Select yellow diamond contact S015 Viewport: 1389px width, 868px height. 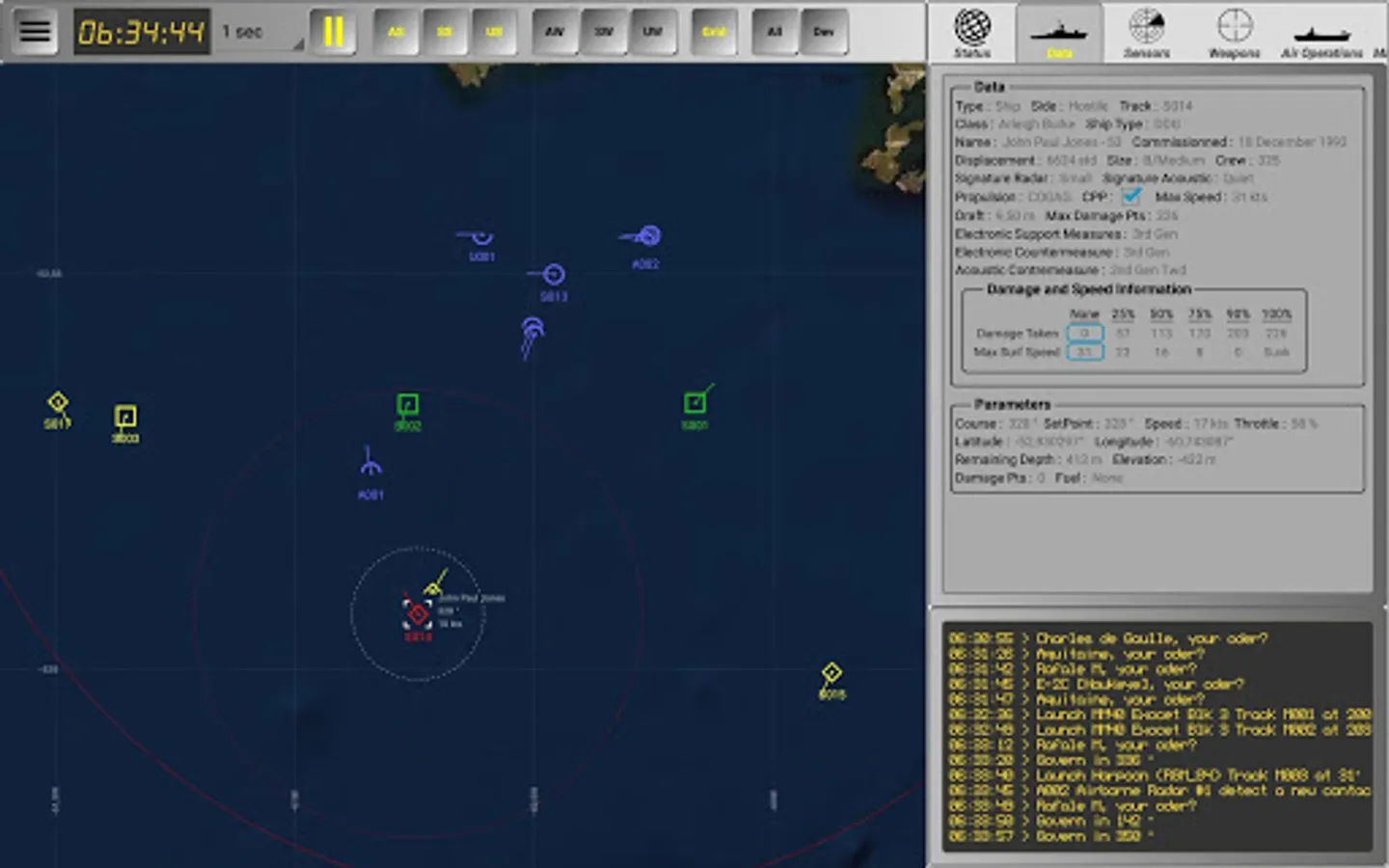[x=831, y=672]
